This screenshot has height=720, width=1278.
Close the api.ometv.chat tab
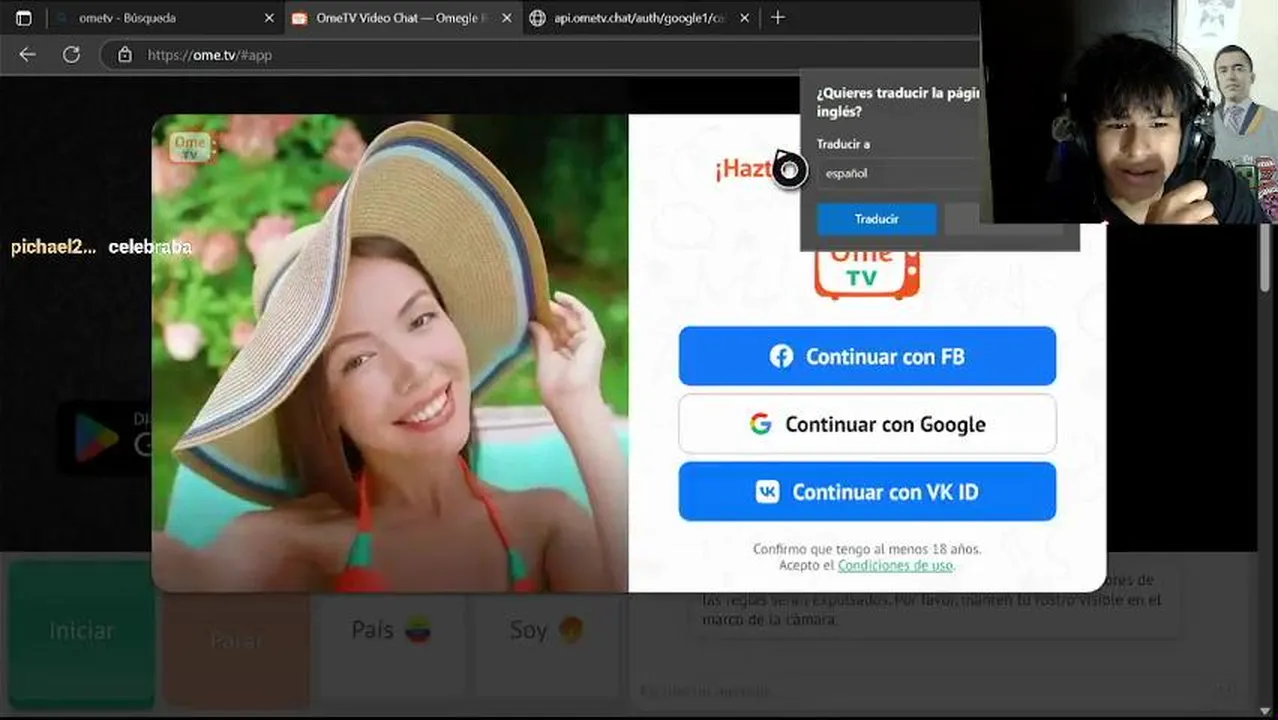point(746,18)
